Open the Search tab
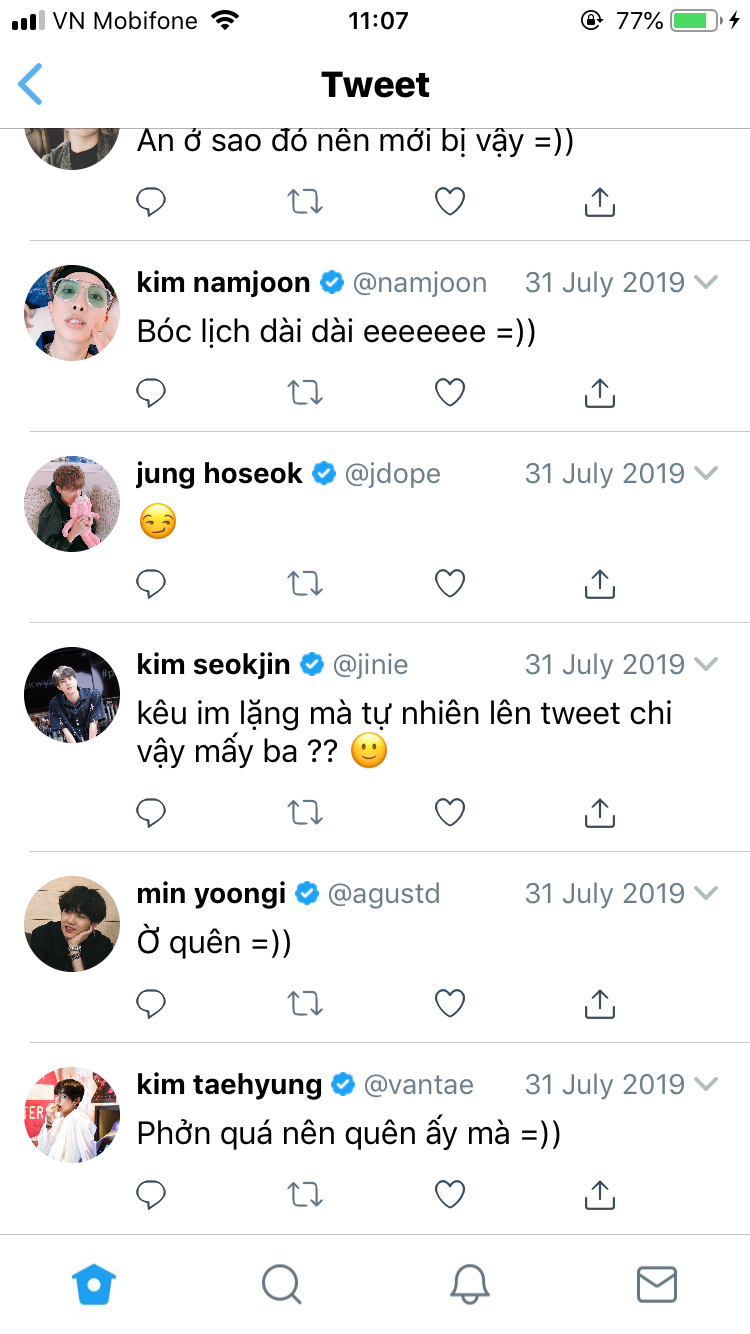The image size is (750, 1334). (281, 1284)
